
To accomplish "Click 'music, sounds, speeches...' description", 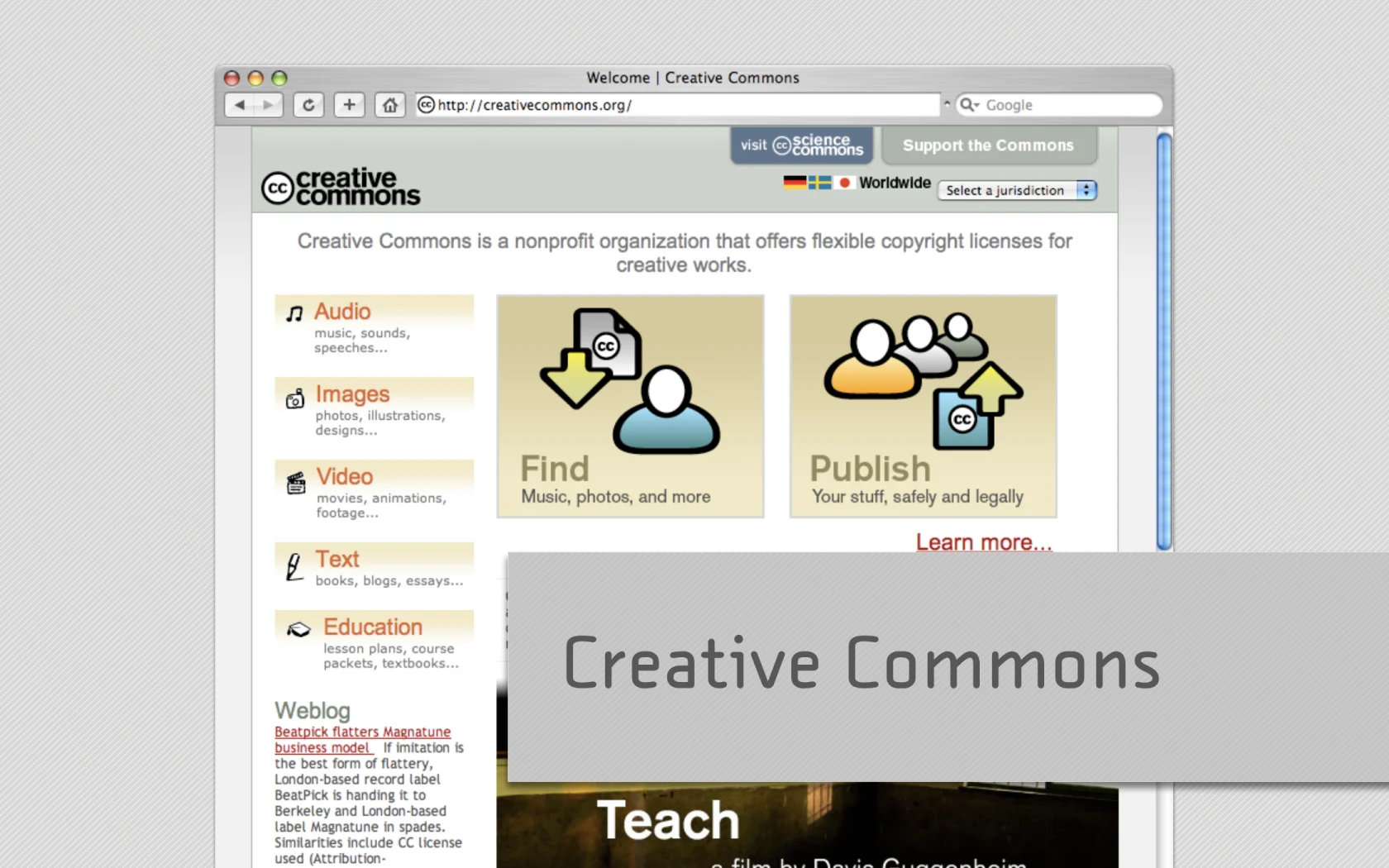I will [362, 341].
